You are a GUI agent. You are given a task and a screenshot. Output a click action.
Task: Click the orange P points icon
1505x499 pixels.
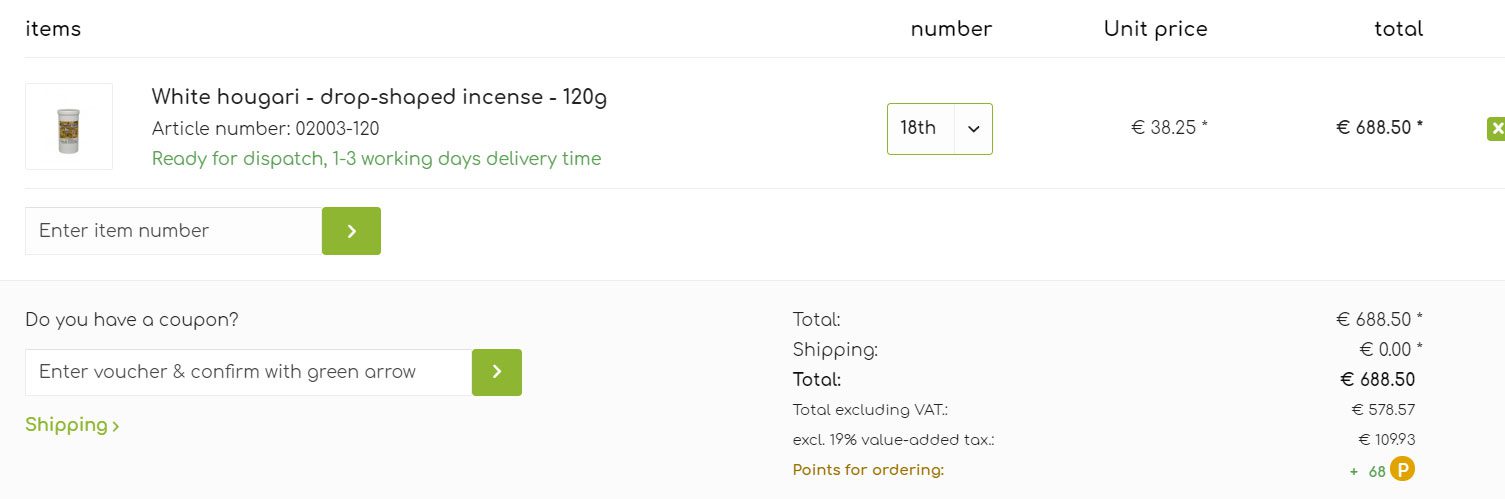1403,469
